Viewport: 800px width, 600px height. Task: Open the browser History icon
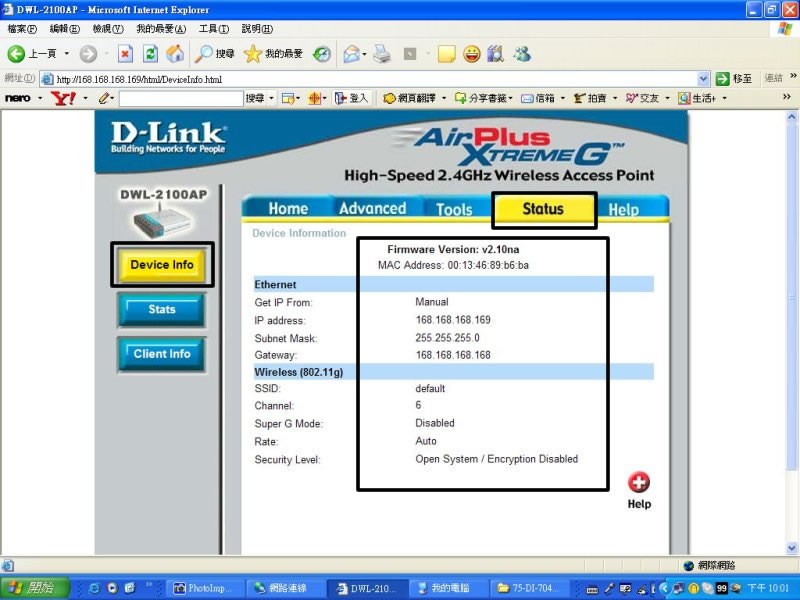coord(322,54)
